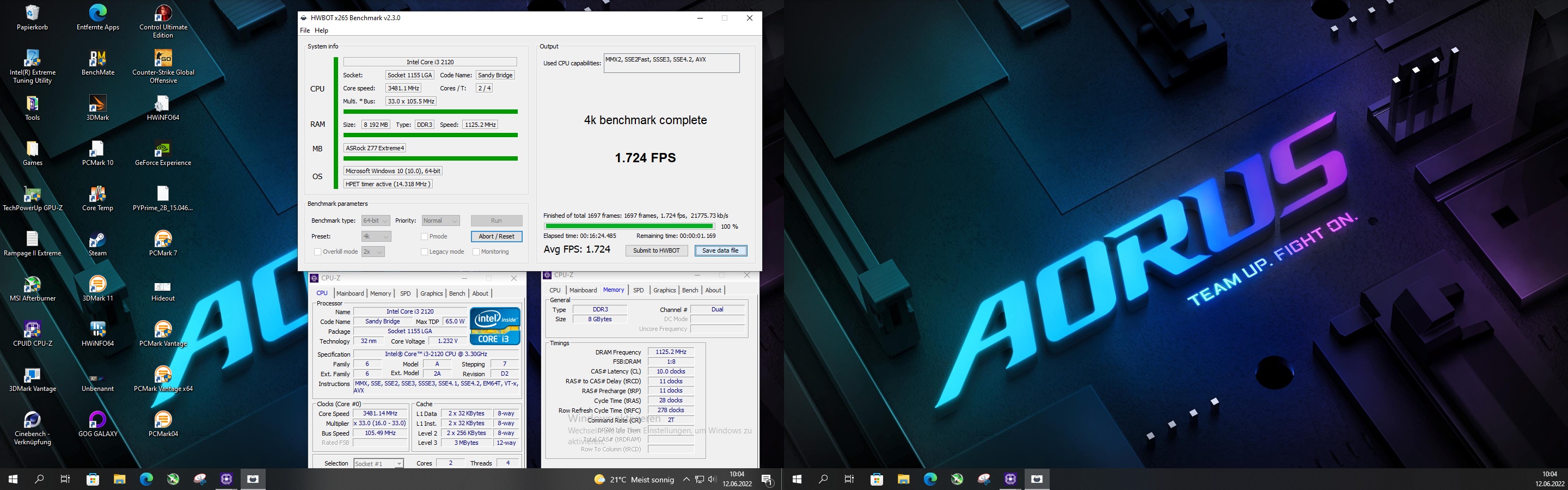
Task: Submit the result to HWBOT
Action: (x=656, y=250)
